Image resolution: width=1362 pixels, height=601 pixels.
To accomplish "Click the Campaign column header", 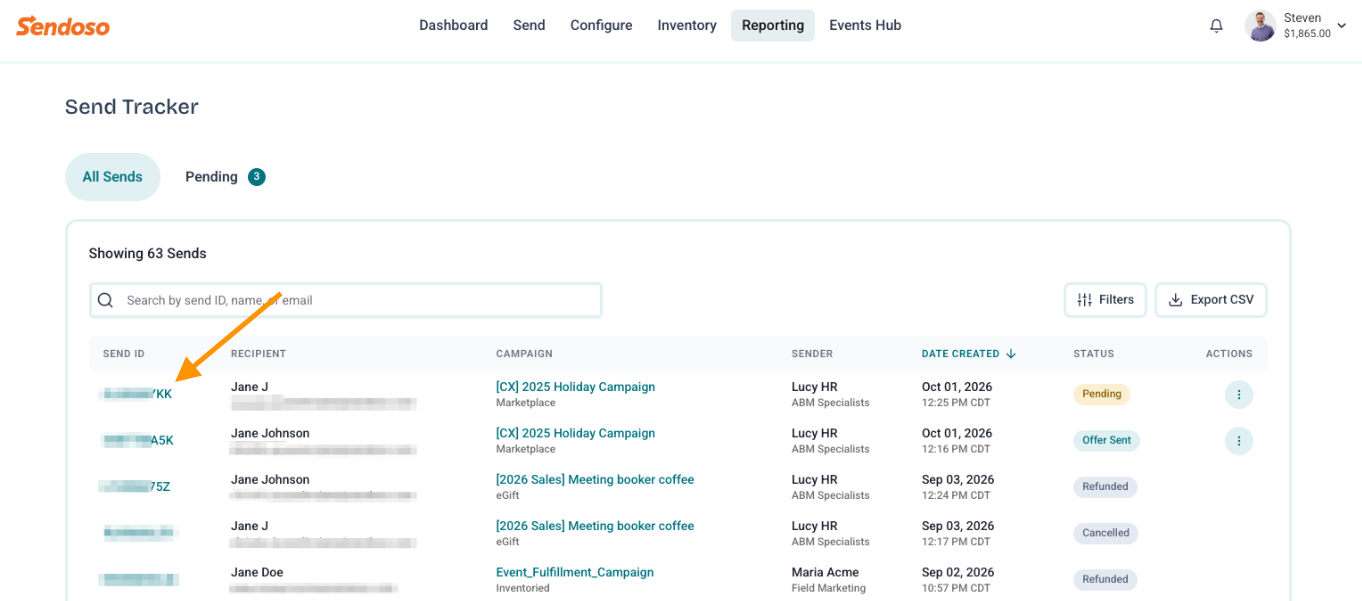I will coord(524,354).
